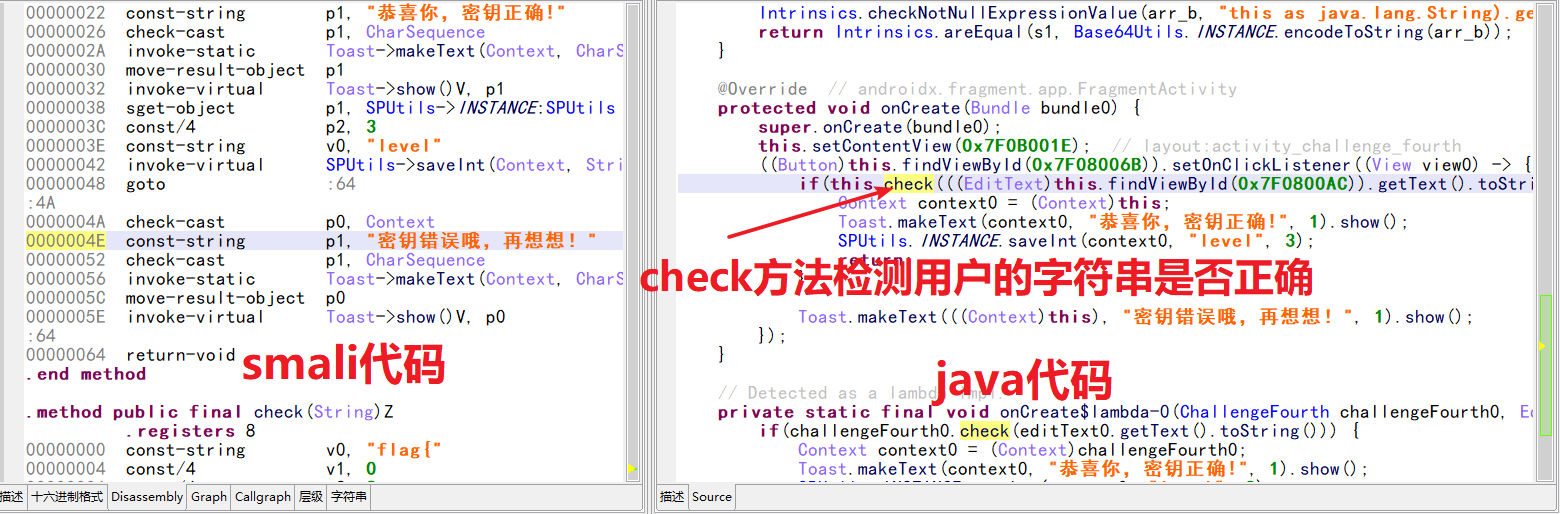Click the :4A label line
The width and height of the screenshot is (1560, 514).
point(41,203)
